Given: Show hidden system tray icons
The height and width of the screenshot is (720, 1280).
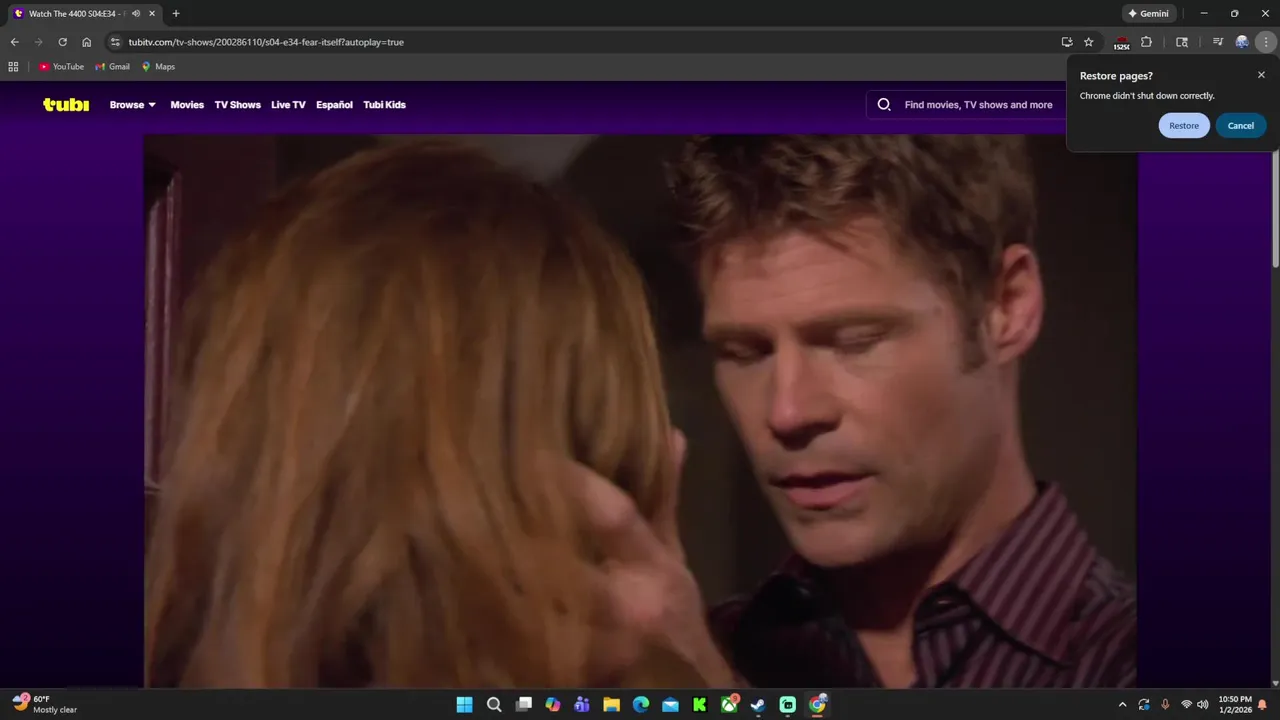Looking at the screenshot, I should (x=1122, y=705).
